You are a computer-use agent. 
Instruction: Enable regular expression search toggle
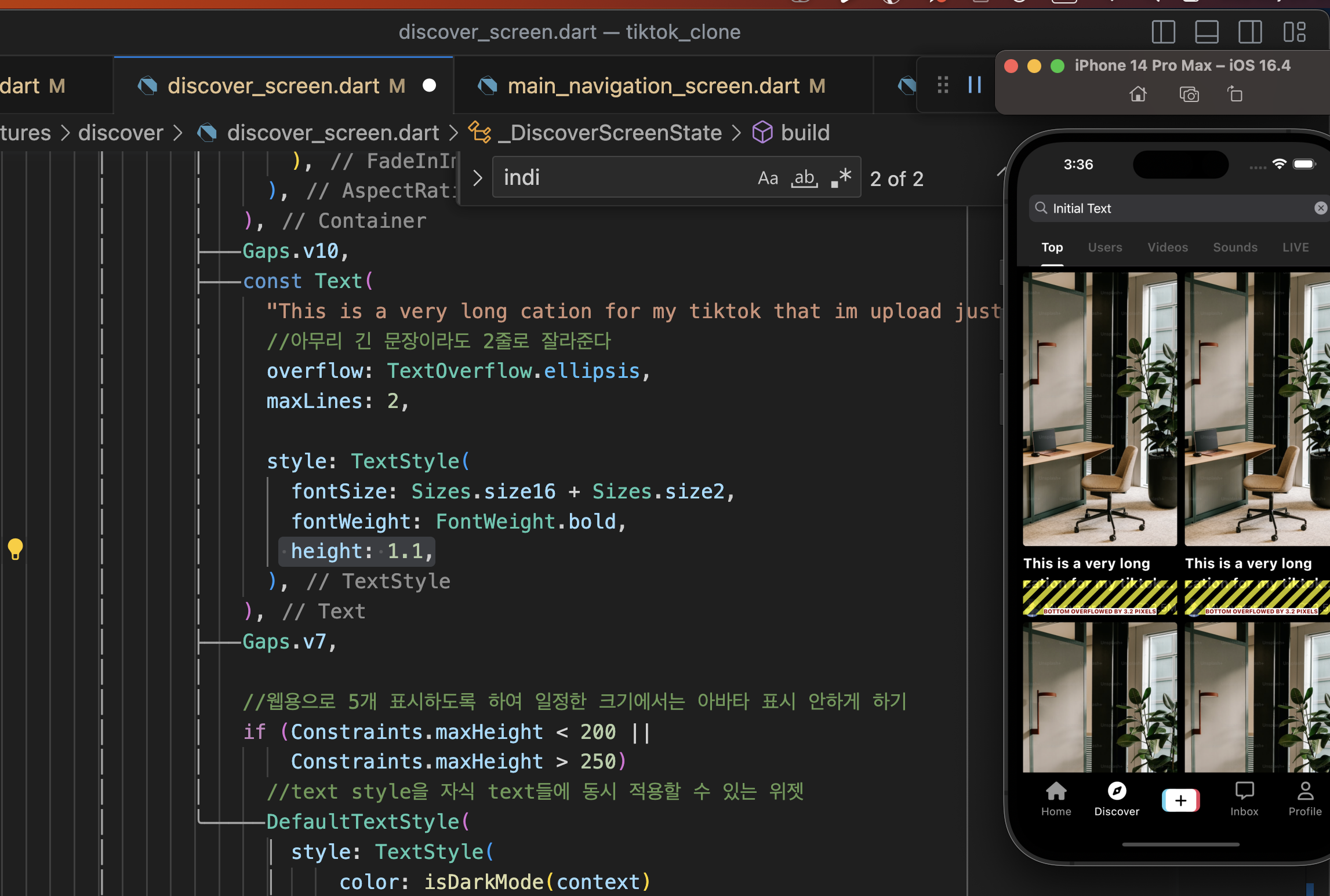841,178
